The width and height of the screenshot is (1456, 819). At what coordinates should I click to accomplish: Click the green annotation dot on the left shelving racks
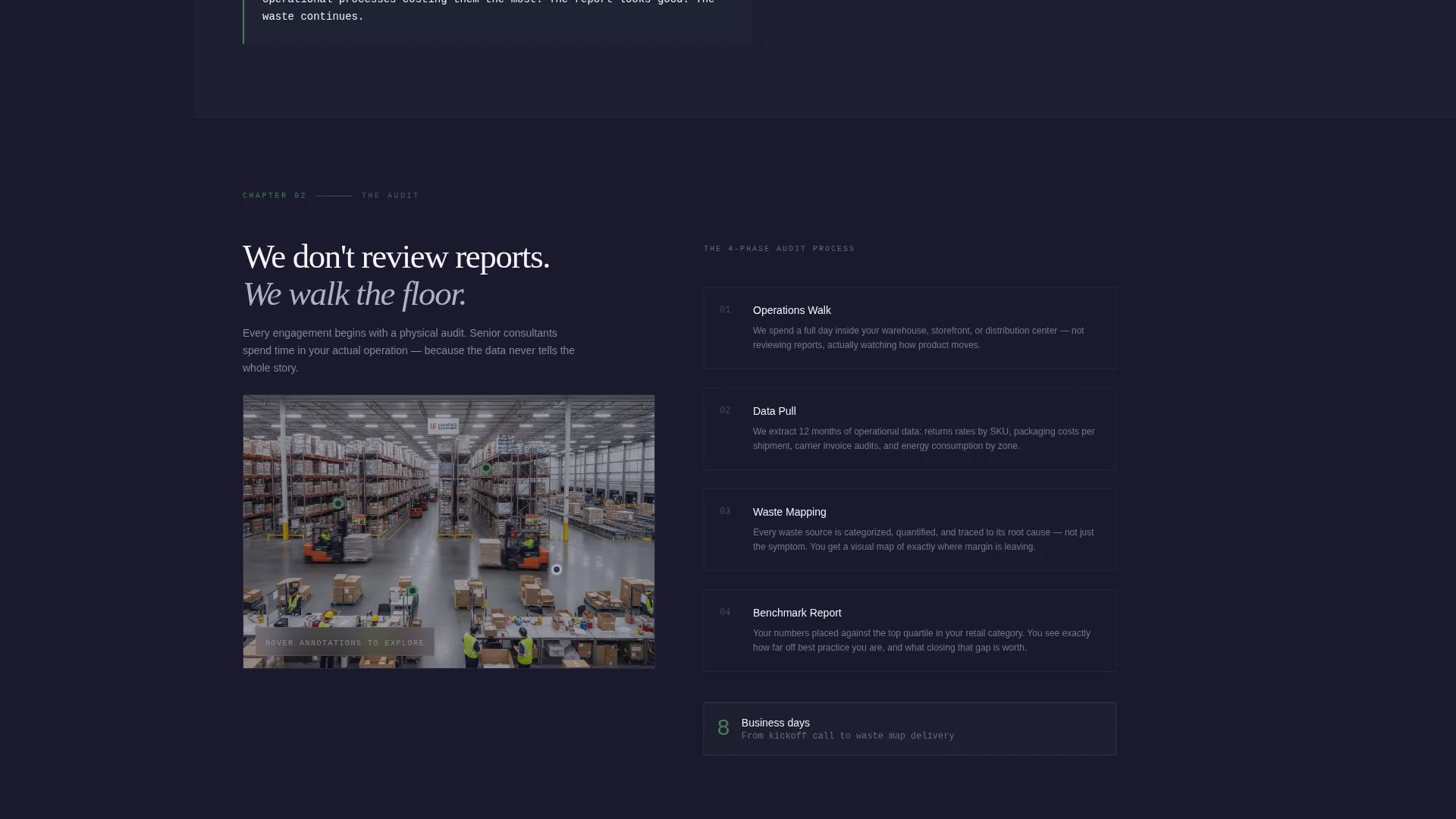click(338, 504)
